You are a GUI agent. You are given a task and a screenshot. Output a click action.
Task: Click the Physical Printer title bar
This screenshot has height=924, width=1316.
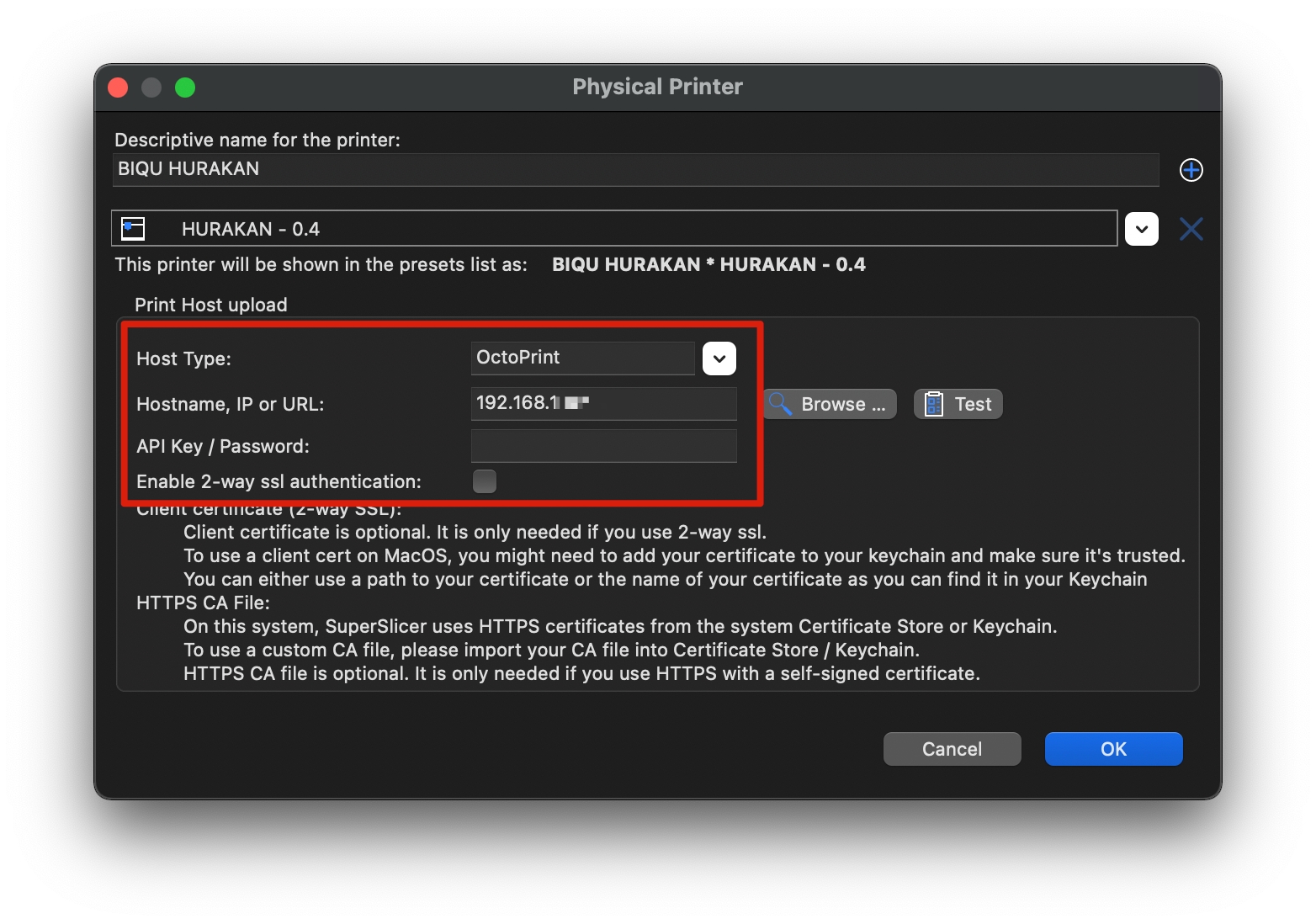click(657, 88)
